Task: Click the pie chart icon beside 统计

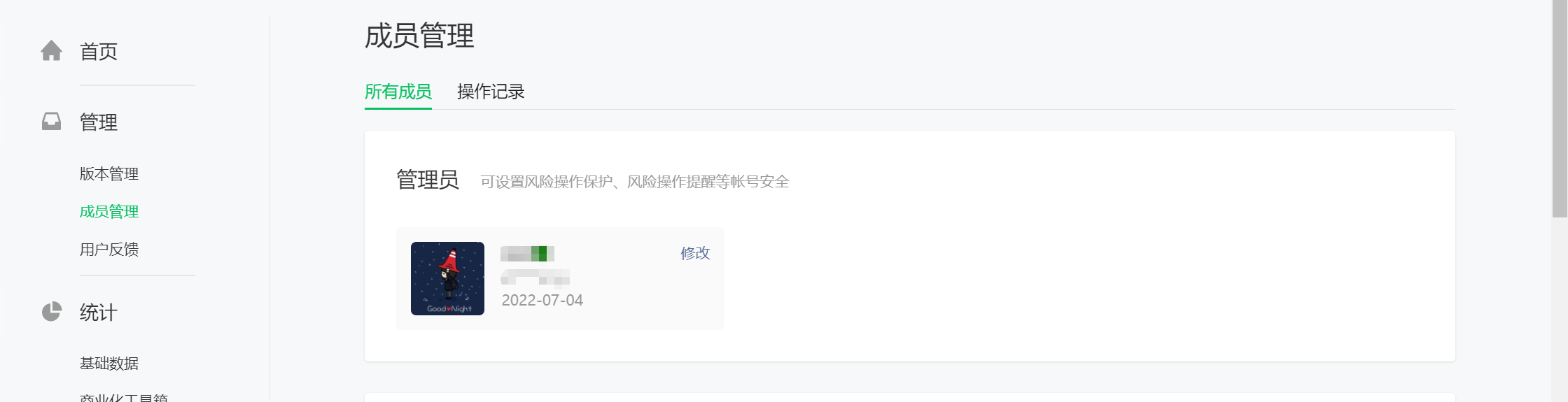Action: click(x=52, y=312)
